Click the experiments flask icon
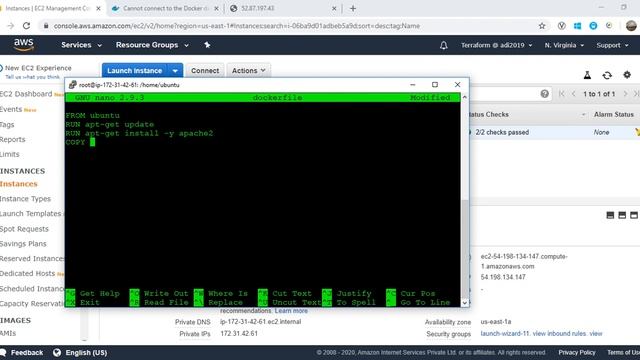The height and width of the screenshot is (360, 640). [587, 75]
